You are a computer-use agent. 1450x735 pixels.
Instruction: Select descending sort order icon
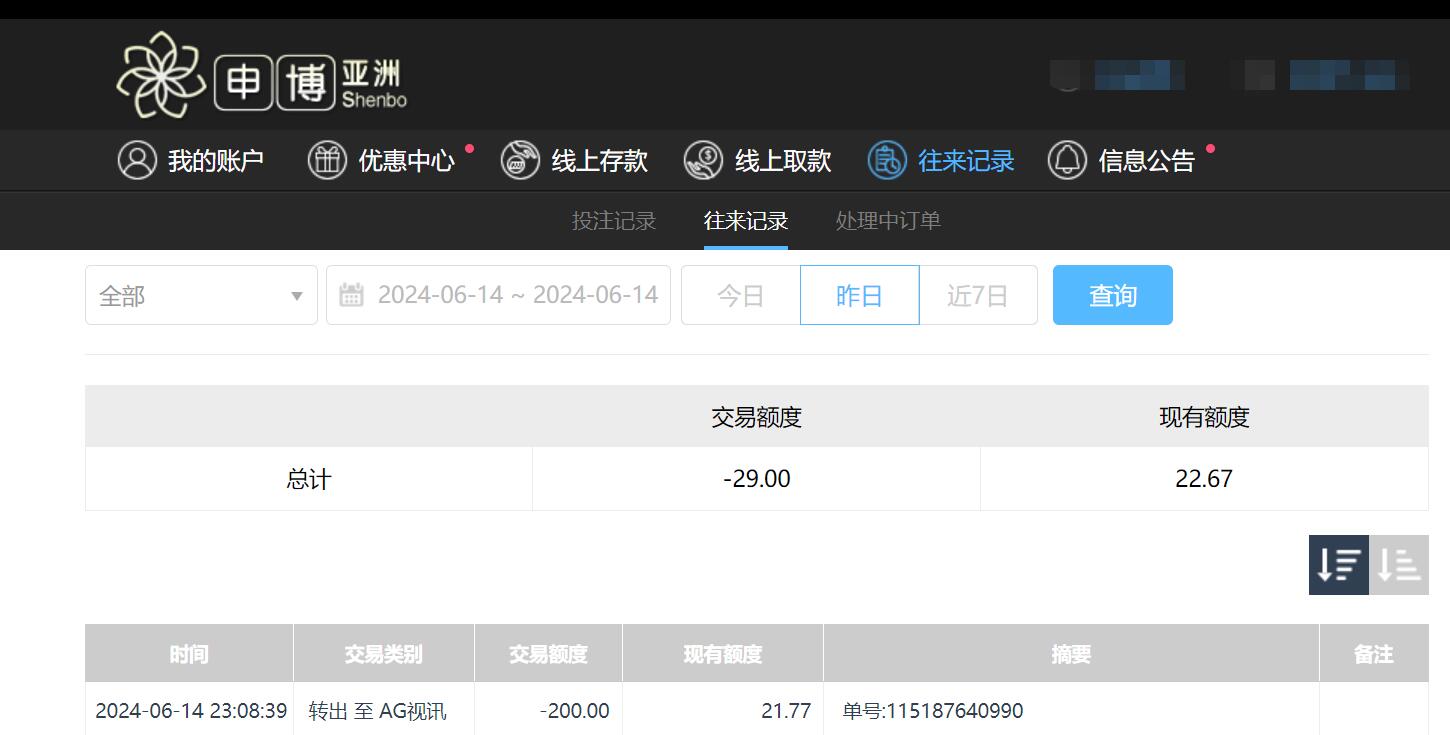coord(1338,564)
